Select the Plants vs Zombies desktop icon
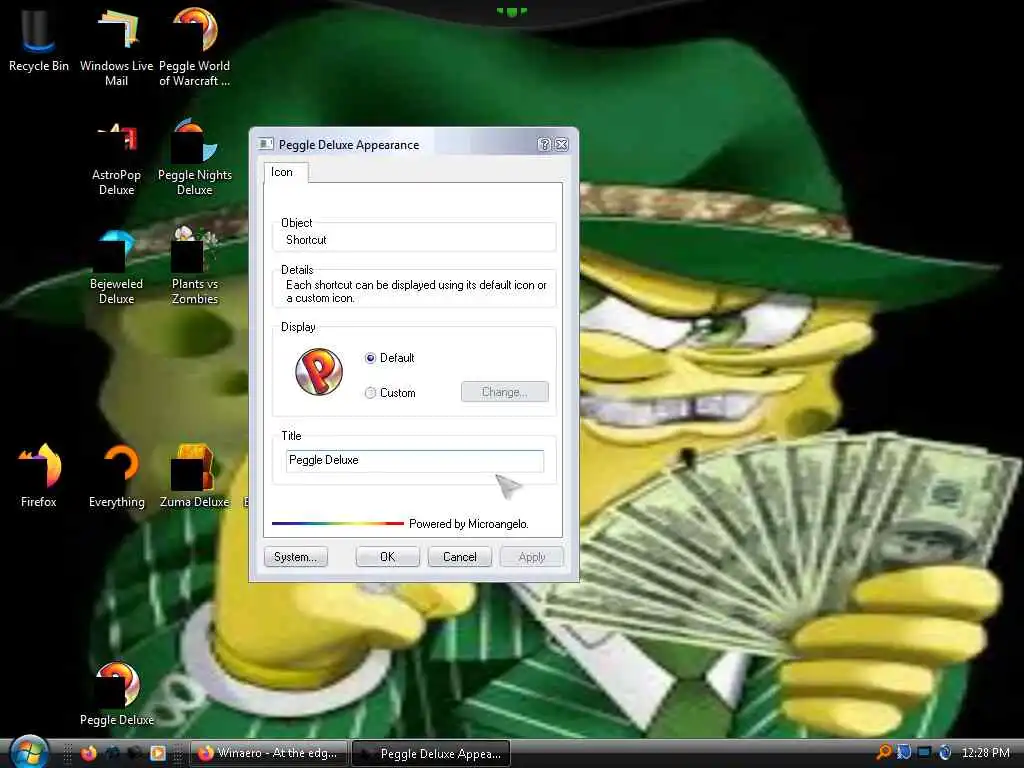The width and height of the screenshot is (1024, 768). pyautogui.click(x=195, y=265)
